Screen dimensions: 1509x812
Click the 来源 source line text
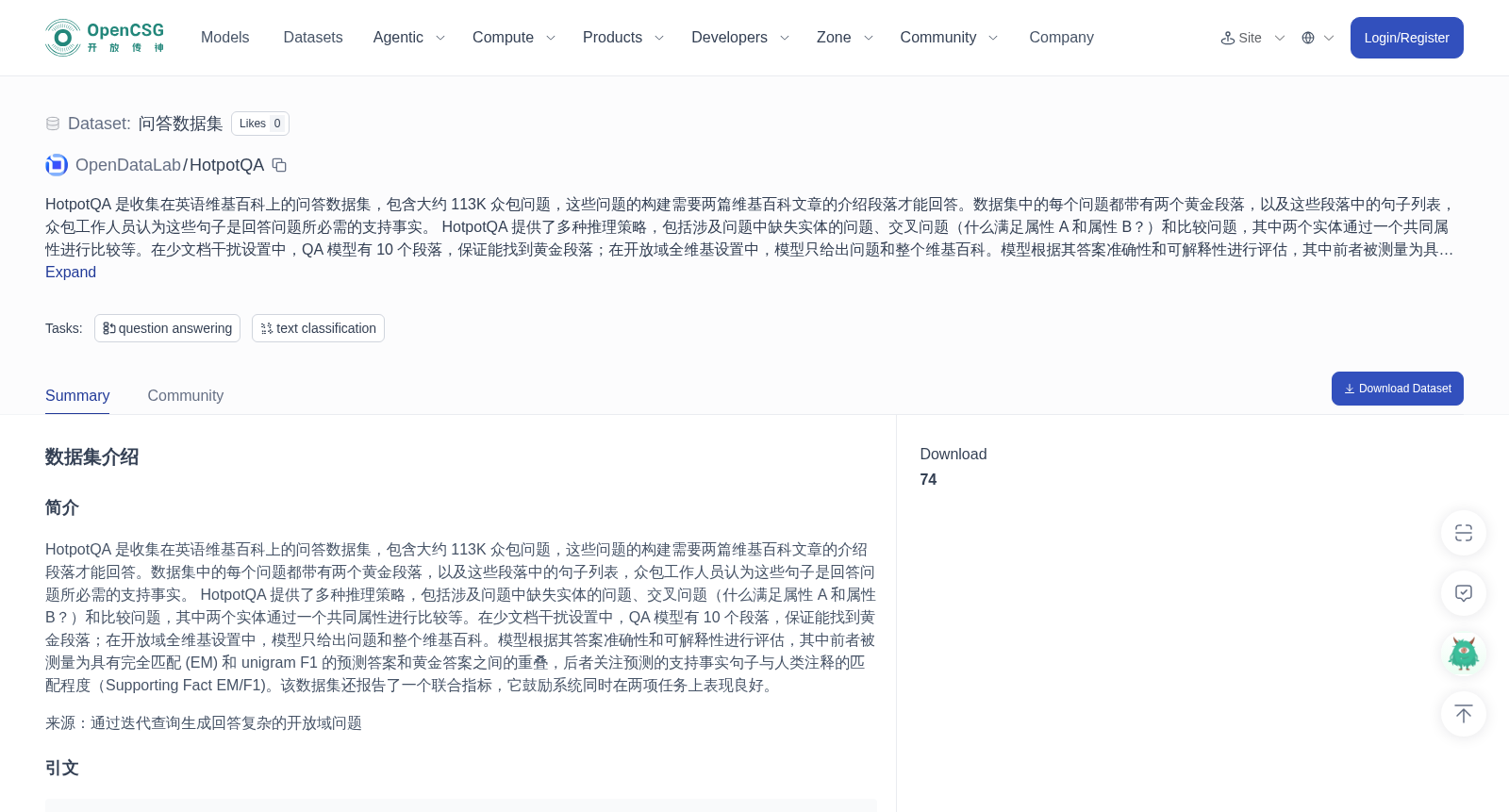(204, 723)
